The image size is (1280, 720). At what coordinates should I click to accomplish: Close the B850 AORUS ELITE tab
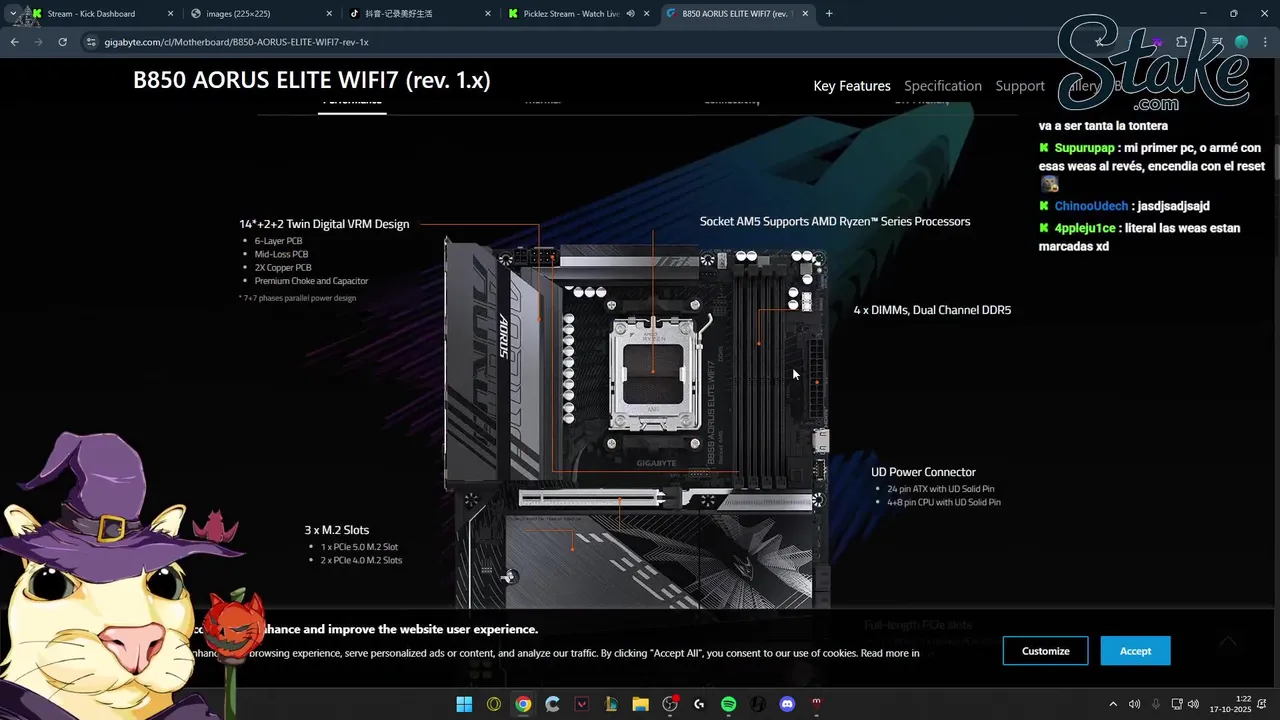tap(805, 14)
